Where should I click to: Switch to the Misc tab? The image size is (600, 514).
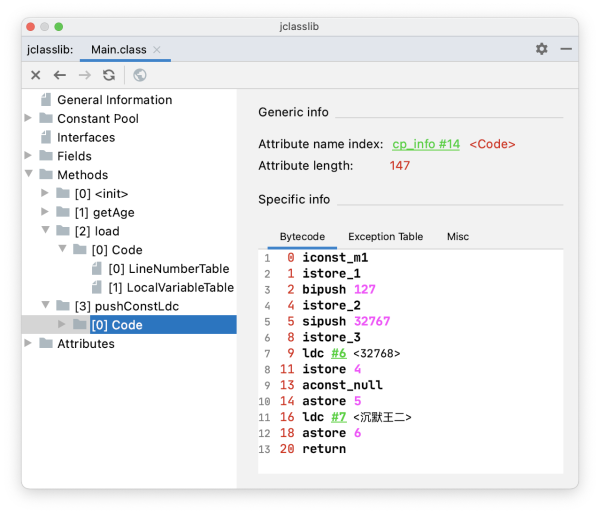tap(458, 237)
